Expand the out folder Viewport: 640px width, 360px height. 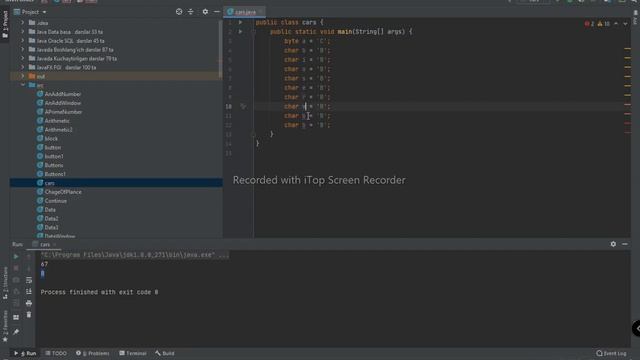pos(22,76)
